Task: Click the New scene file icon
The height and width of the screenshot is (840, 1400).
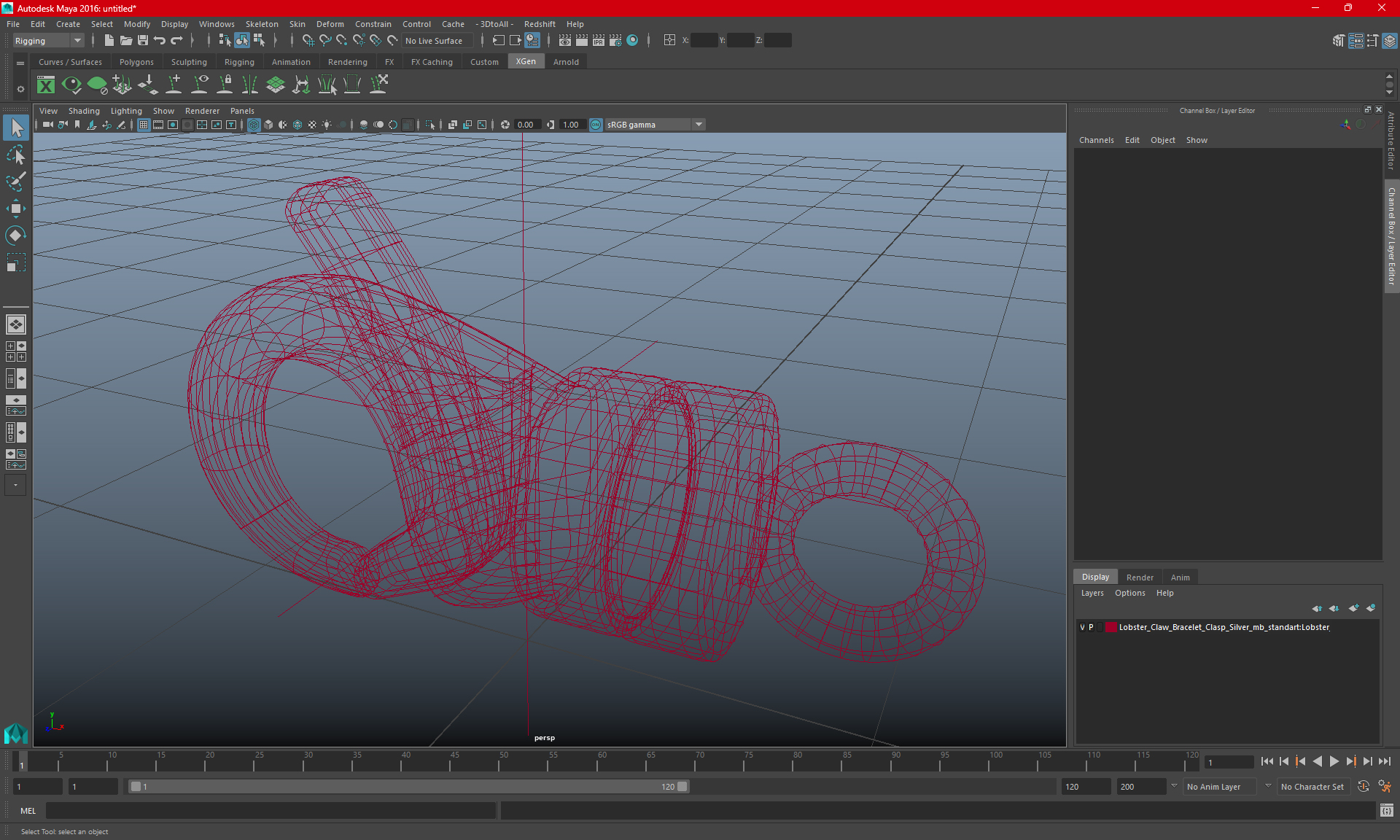Action: [109, 41]
